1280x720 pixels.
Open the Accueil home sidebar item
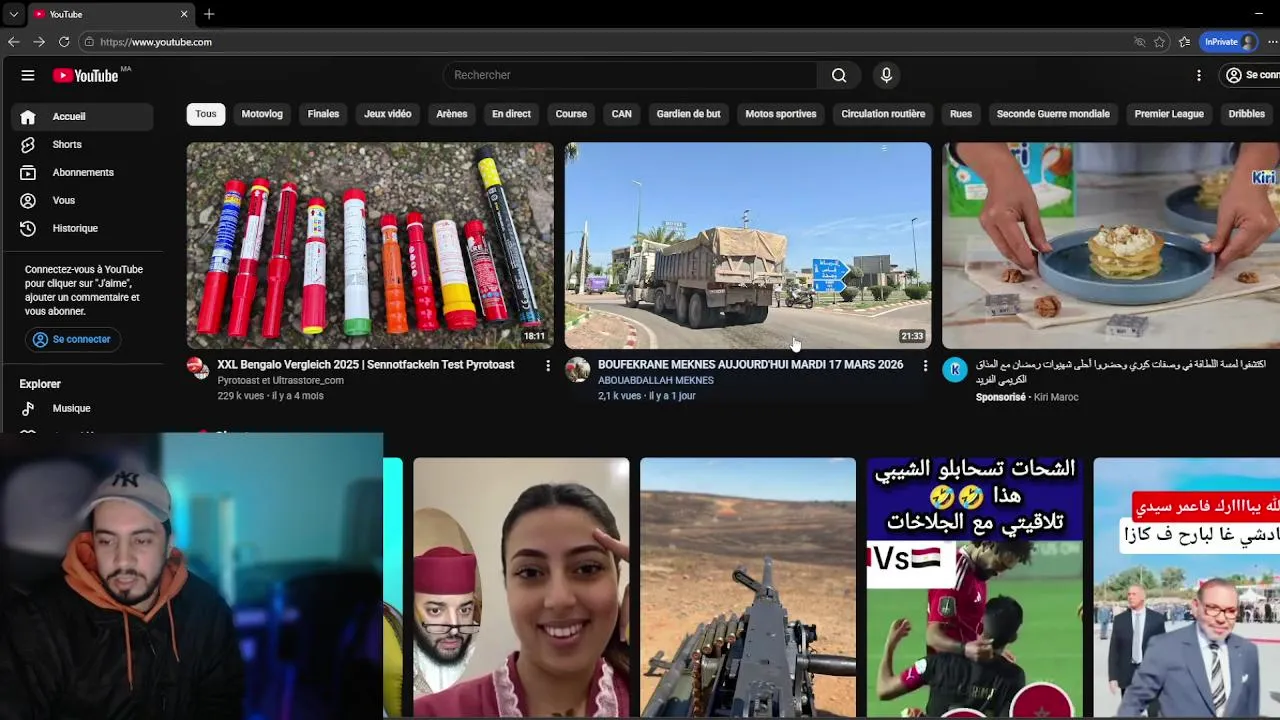point(83,116)
